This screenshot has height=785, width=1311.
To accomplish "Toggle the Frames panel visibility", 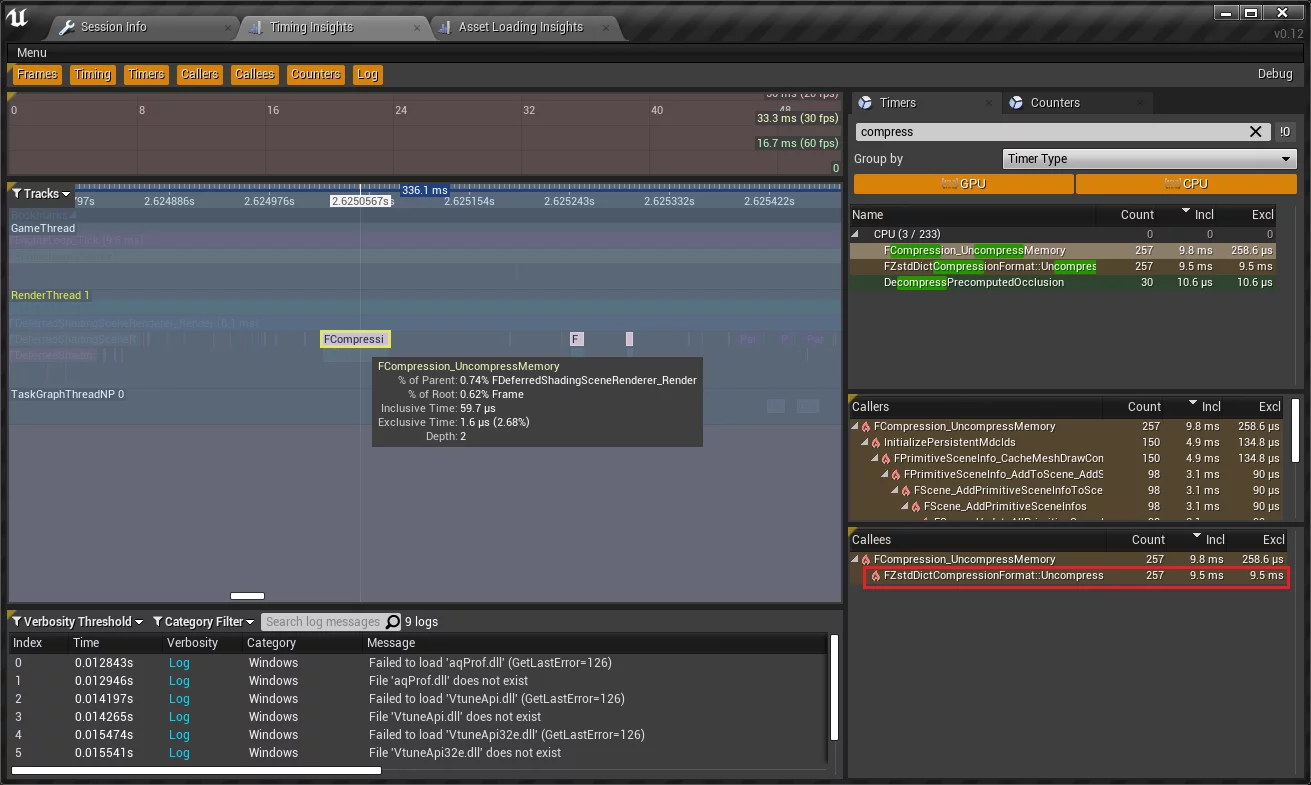I will click(x=37, y=74).
